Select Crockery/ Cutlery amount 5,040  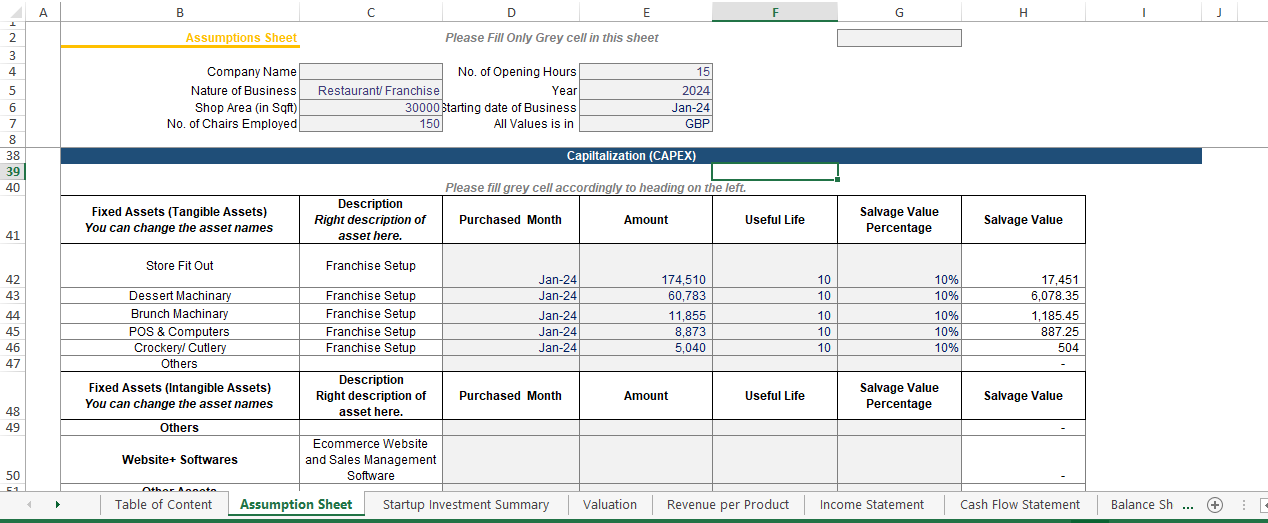coord(646,348)
